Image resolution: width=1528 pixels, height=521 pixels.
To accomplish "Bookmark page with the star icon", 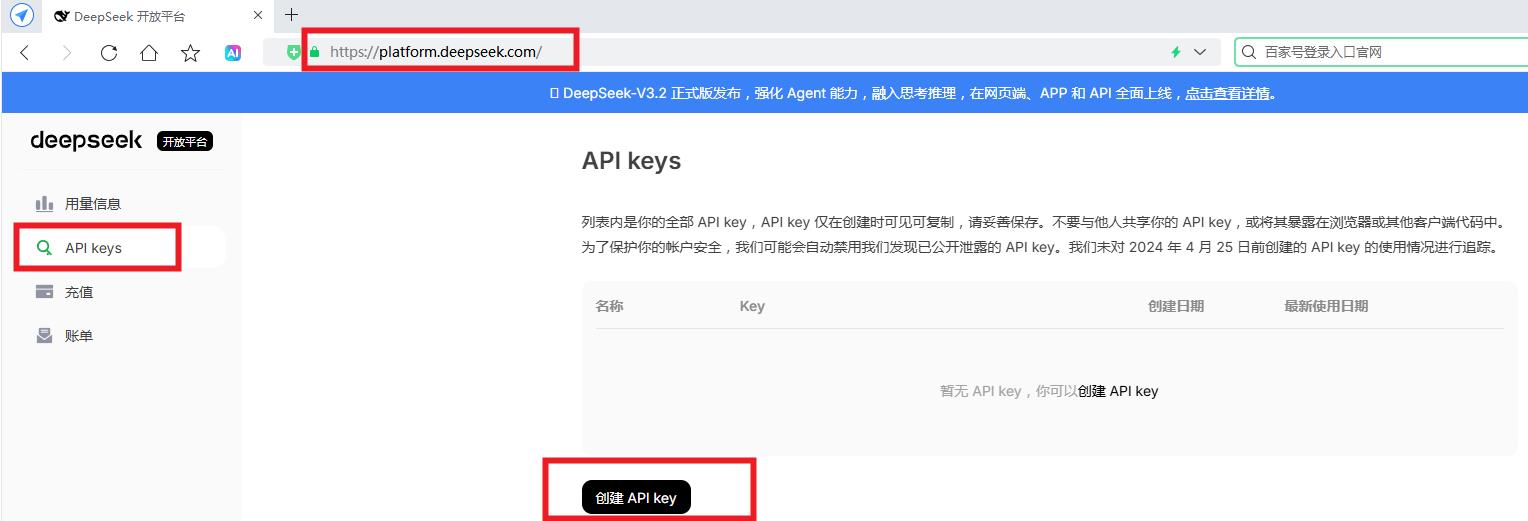I will (190, 53).
